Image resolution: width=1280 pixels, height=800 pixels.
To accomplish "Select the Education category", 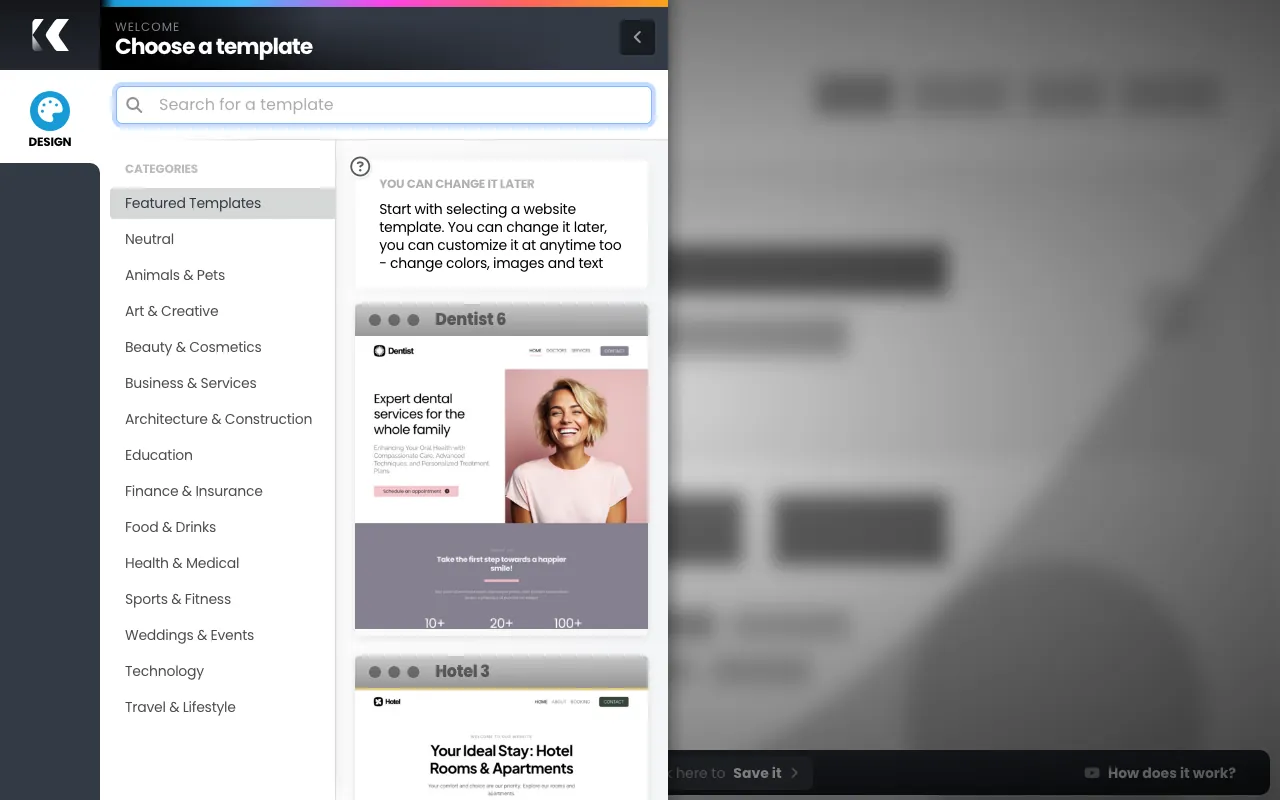I will tap(222, 455).
